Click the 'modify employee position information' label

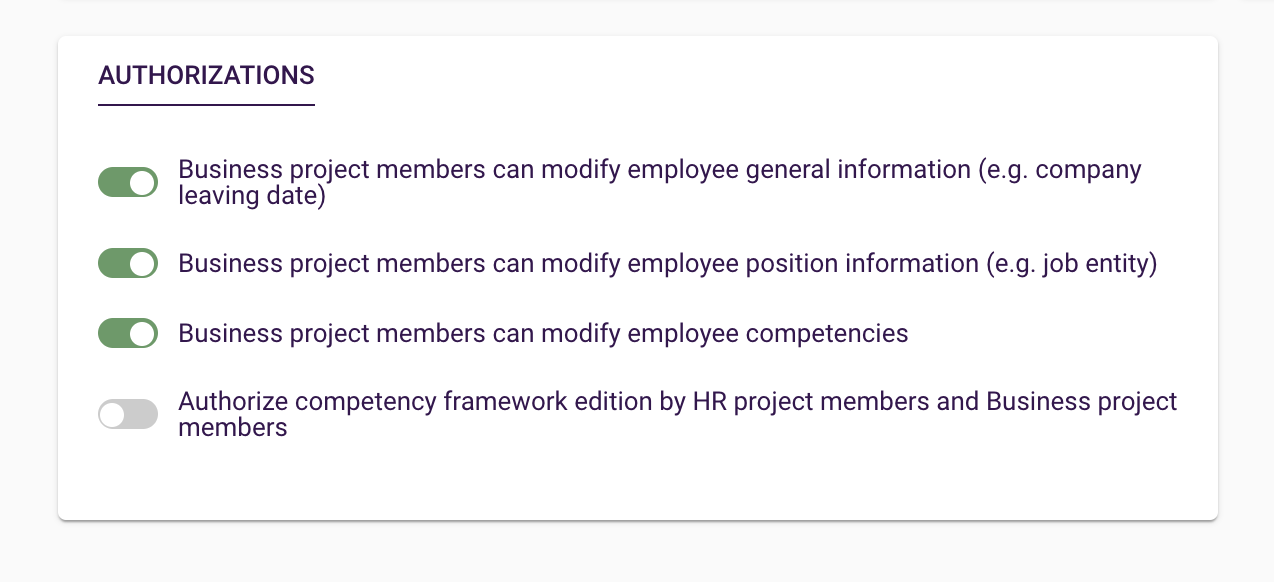point(578,264)
